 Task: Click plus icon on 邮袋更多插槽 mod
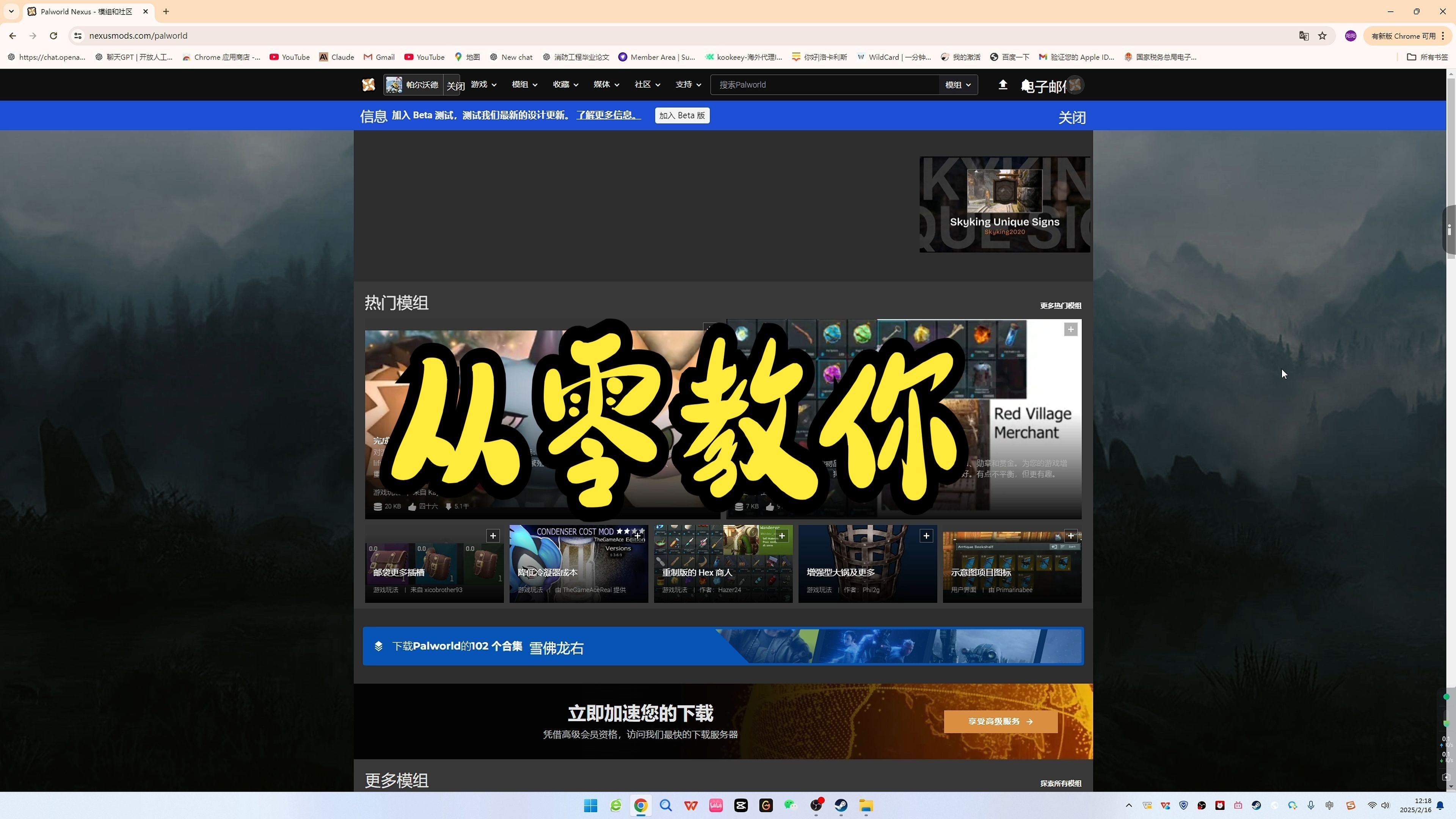coord(493,536)
